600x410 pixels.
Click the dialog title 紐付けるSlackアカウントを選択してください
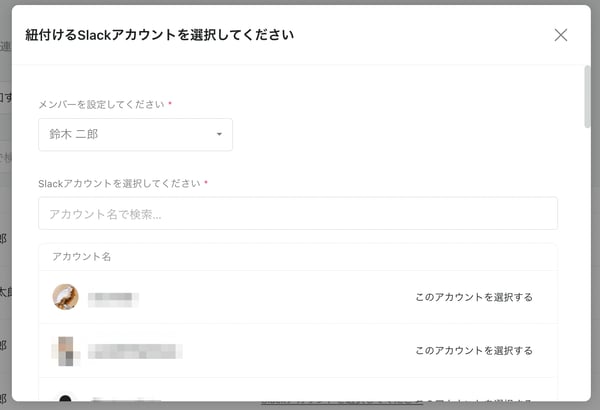[159, 35]
